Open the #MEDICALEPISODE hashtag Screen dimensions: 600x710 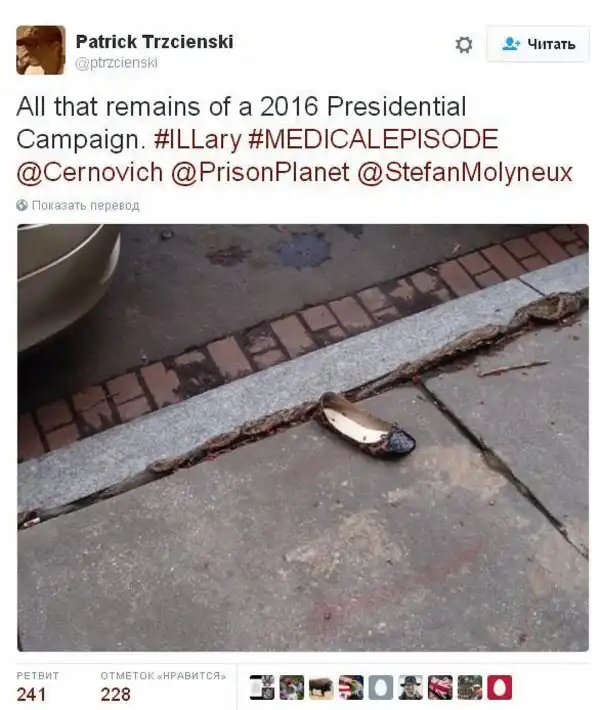[x=373, y=139]
